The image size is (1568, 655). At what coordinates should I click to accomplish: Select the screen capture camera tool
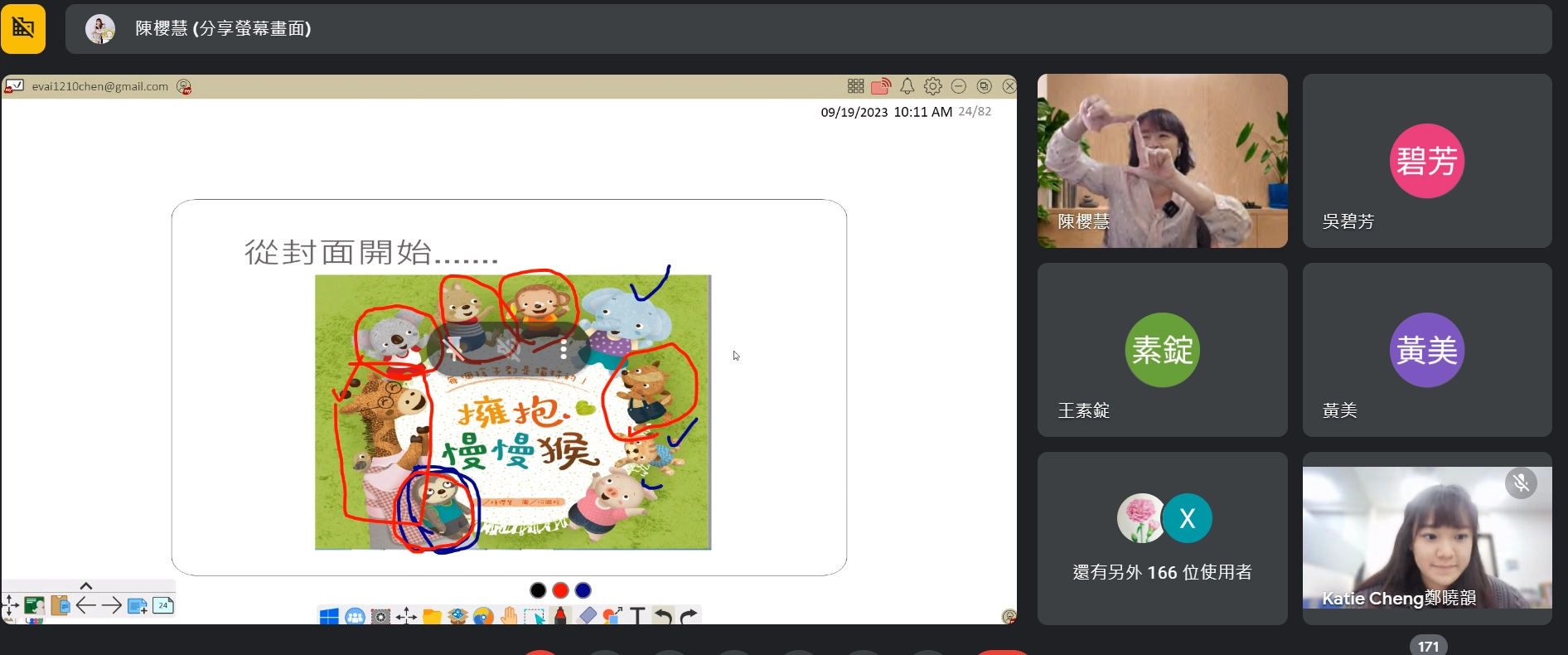(x=380, y=616)
